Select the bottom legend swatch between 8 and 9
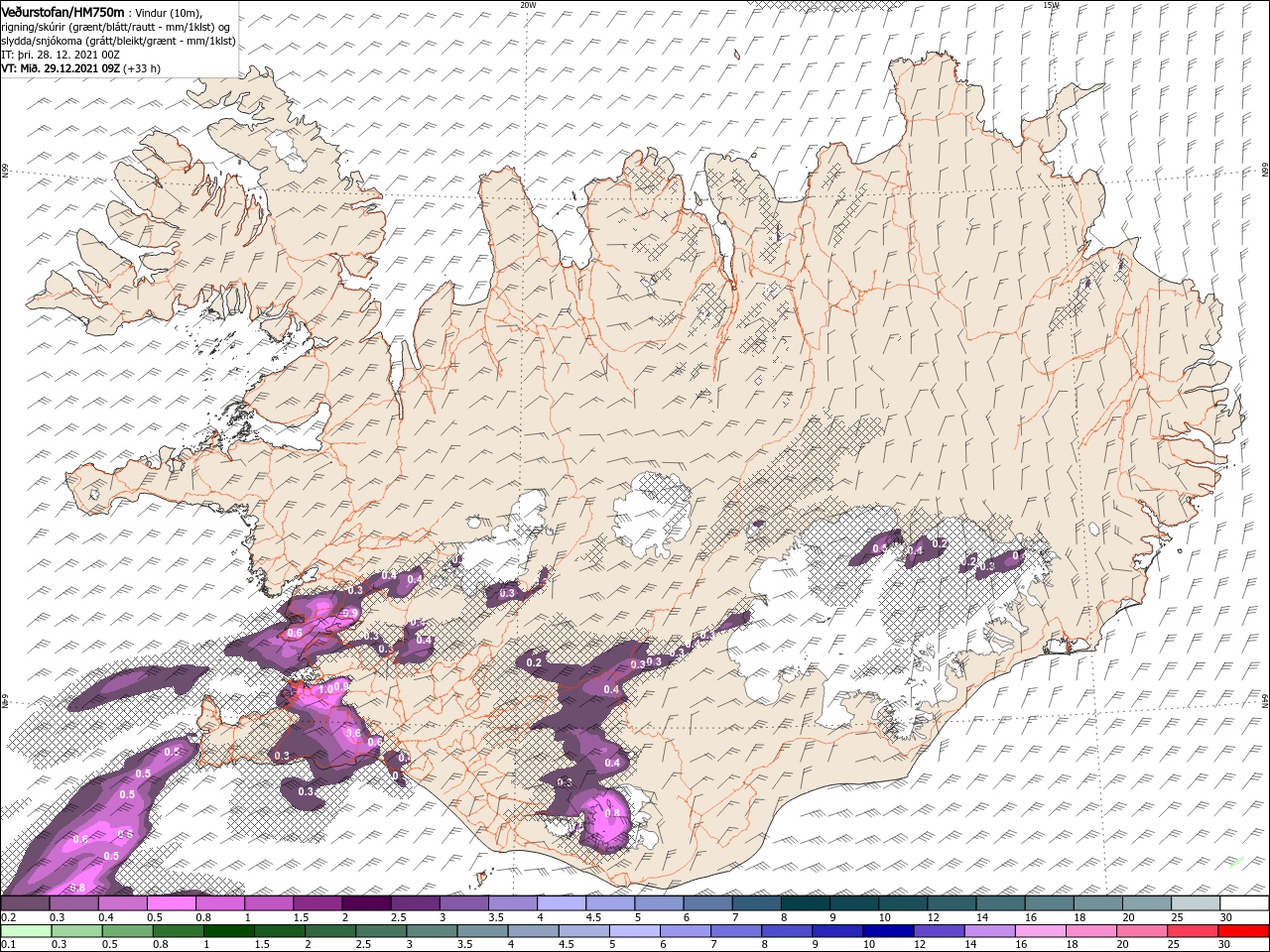The height and width of the screenshot is (952, 1270). coord(786,931)
